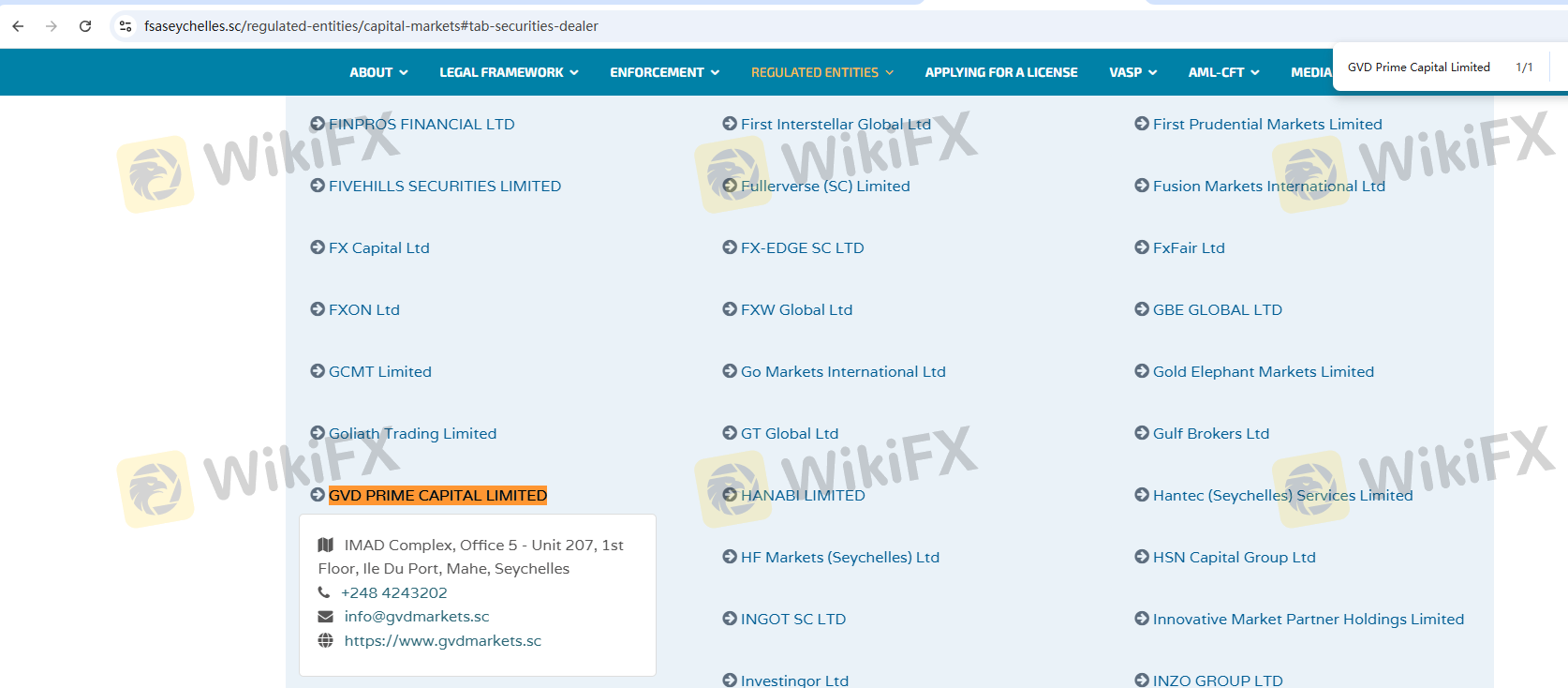This screenshot has width=1568, height=688.
Task: Expand the REGULATED ENTITIES menu
Action: coord(822,72)
